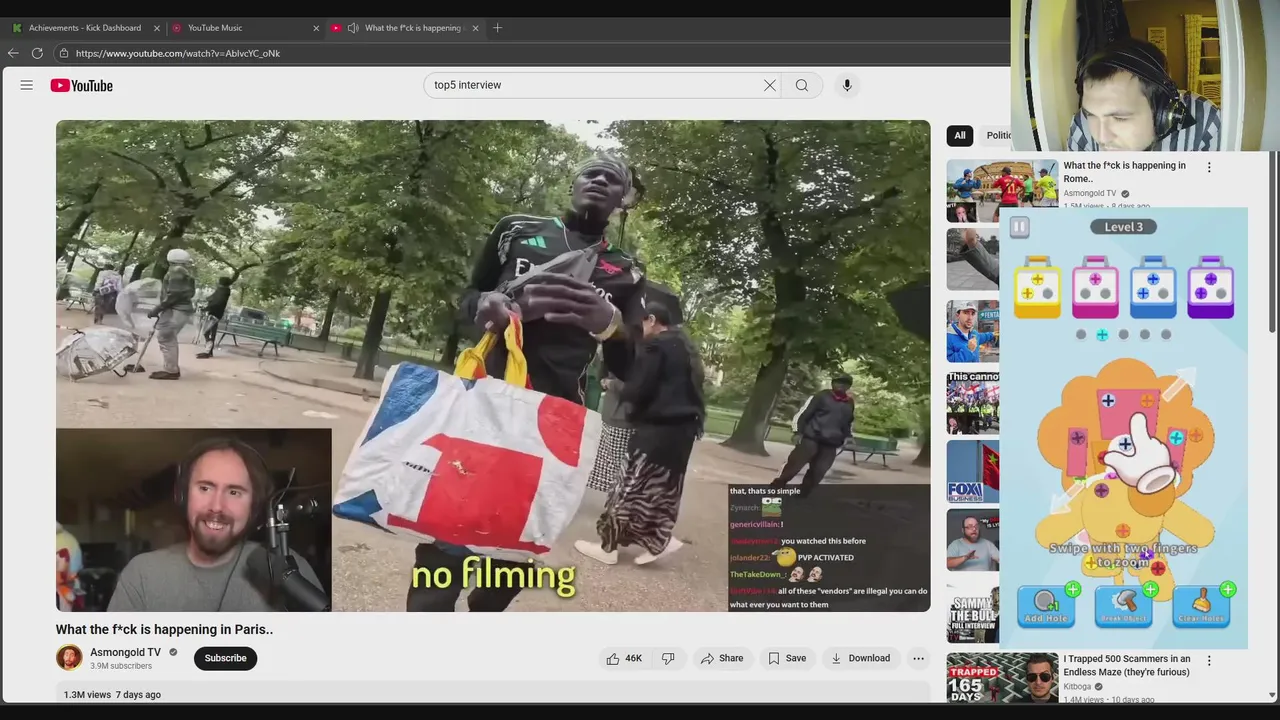Select the What the f*ck is happening tab
This screenshot has height=720, width=1280.
(x=412, y=28)
